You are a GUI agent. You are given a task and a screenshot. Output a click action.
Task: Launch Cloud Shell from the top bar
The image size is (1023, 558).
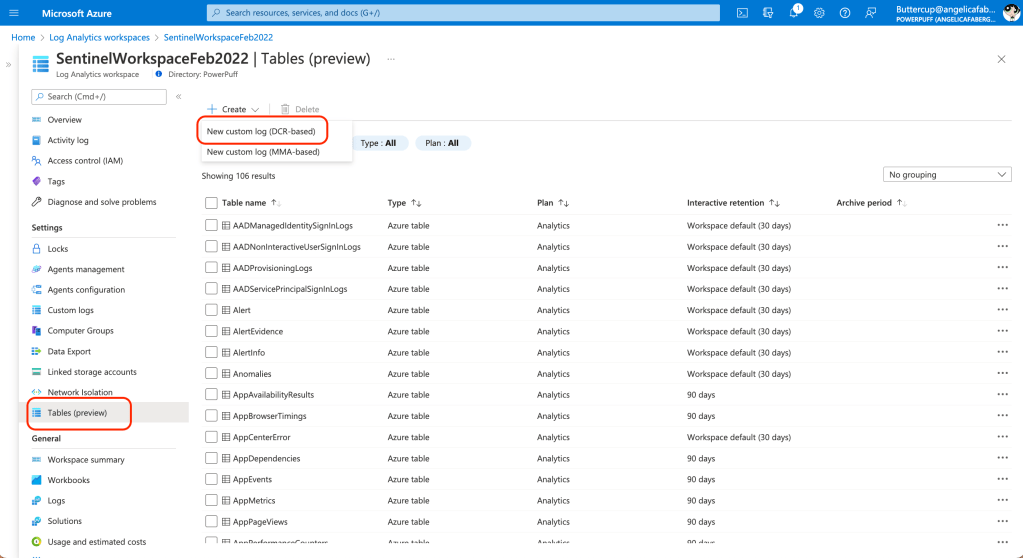pyautogui.click(x=742, y=13)
